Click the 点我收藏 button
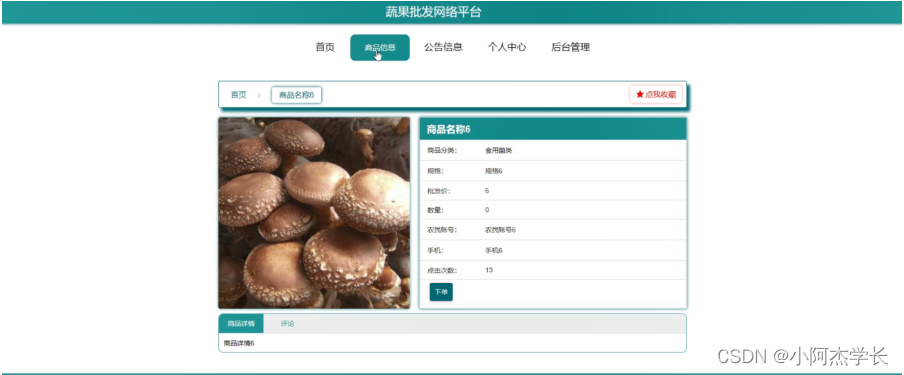Screen dimensions: 904x375 coord(656,95)
